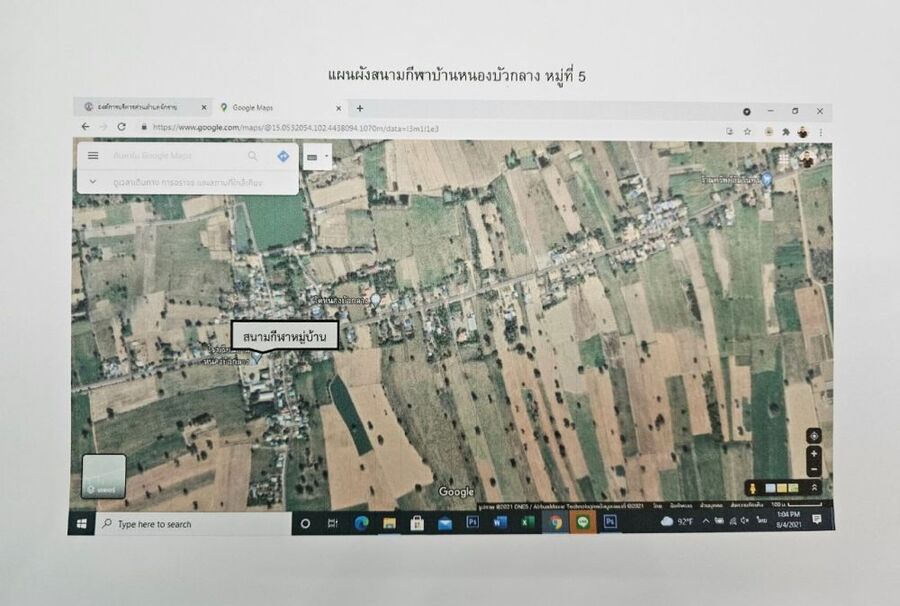Toggle the map layers thumbnail at bottom left

pyautogui.click(x=104, y=476)
